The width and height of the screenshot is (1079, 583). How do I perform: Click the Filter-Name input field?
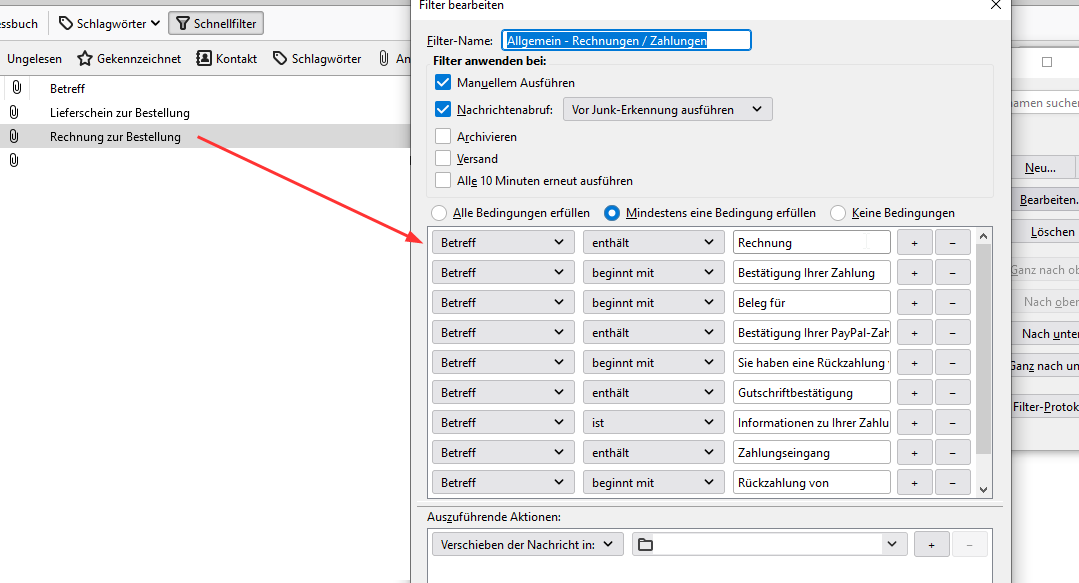coord(626,41)
